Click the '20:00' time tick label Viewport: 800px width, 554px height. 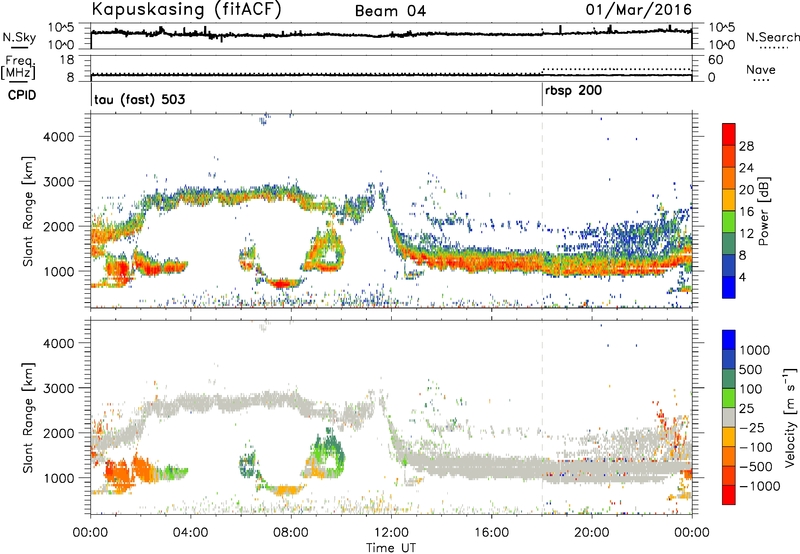tap(592, 533)
